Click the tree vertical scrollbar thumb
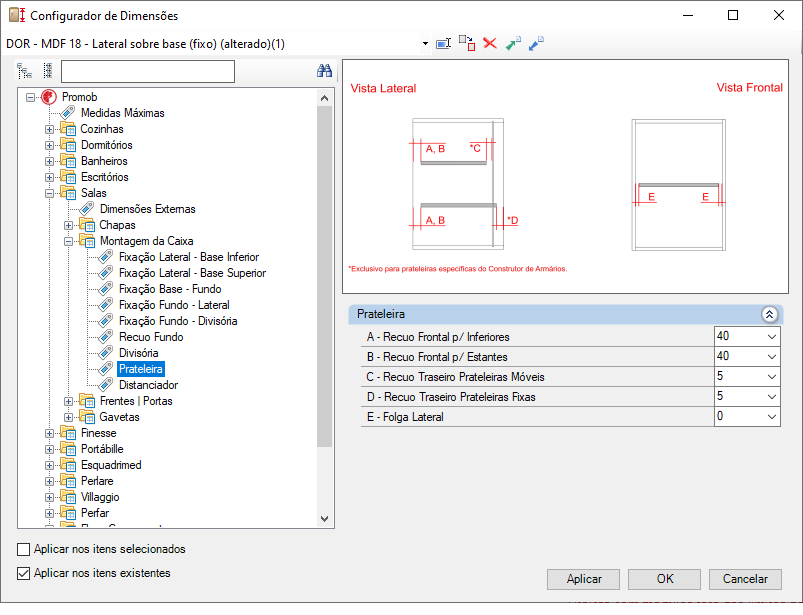 (324, 277)
